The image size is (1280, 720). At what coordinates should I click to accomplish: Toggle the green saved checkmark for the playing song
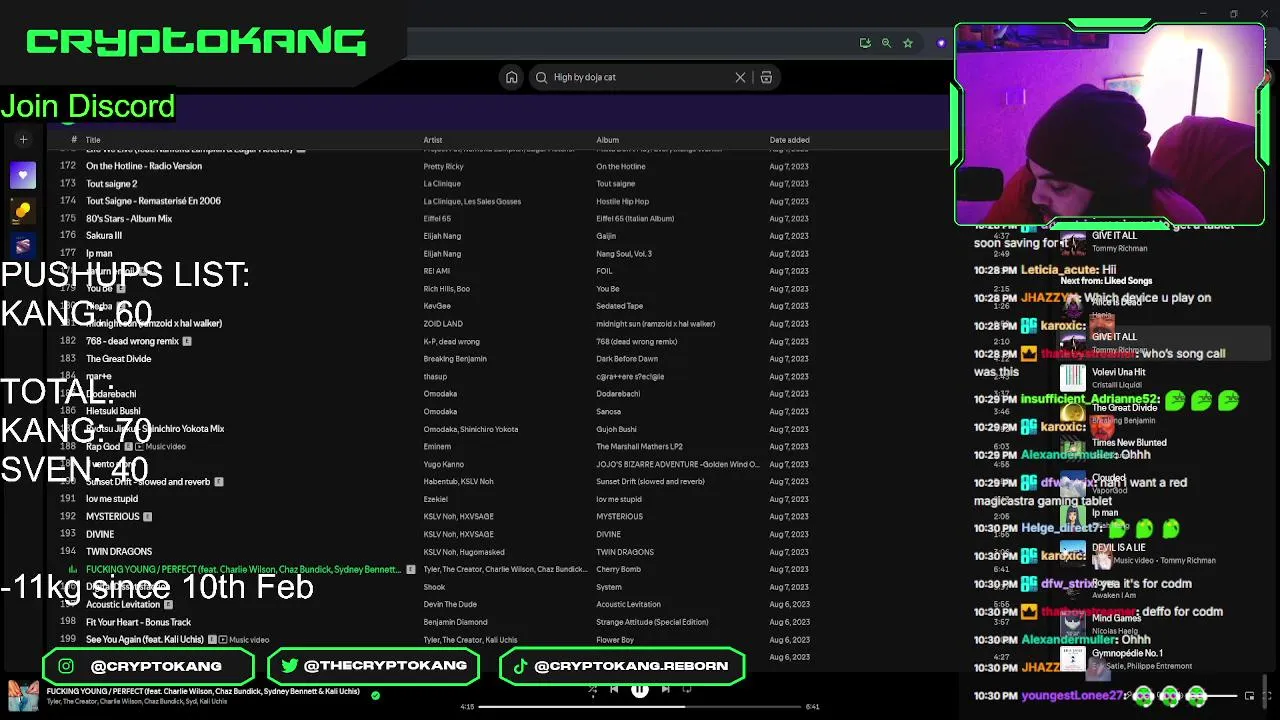pos(375,695)
